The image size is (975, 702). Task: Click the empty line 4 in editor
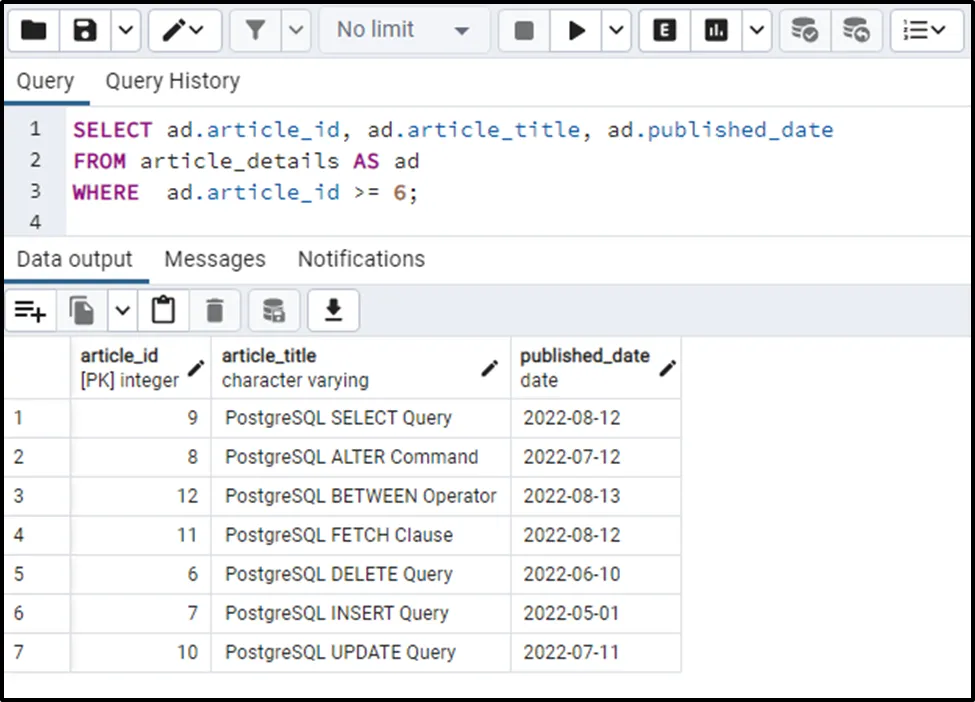517,222
